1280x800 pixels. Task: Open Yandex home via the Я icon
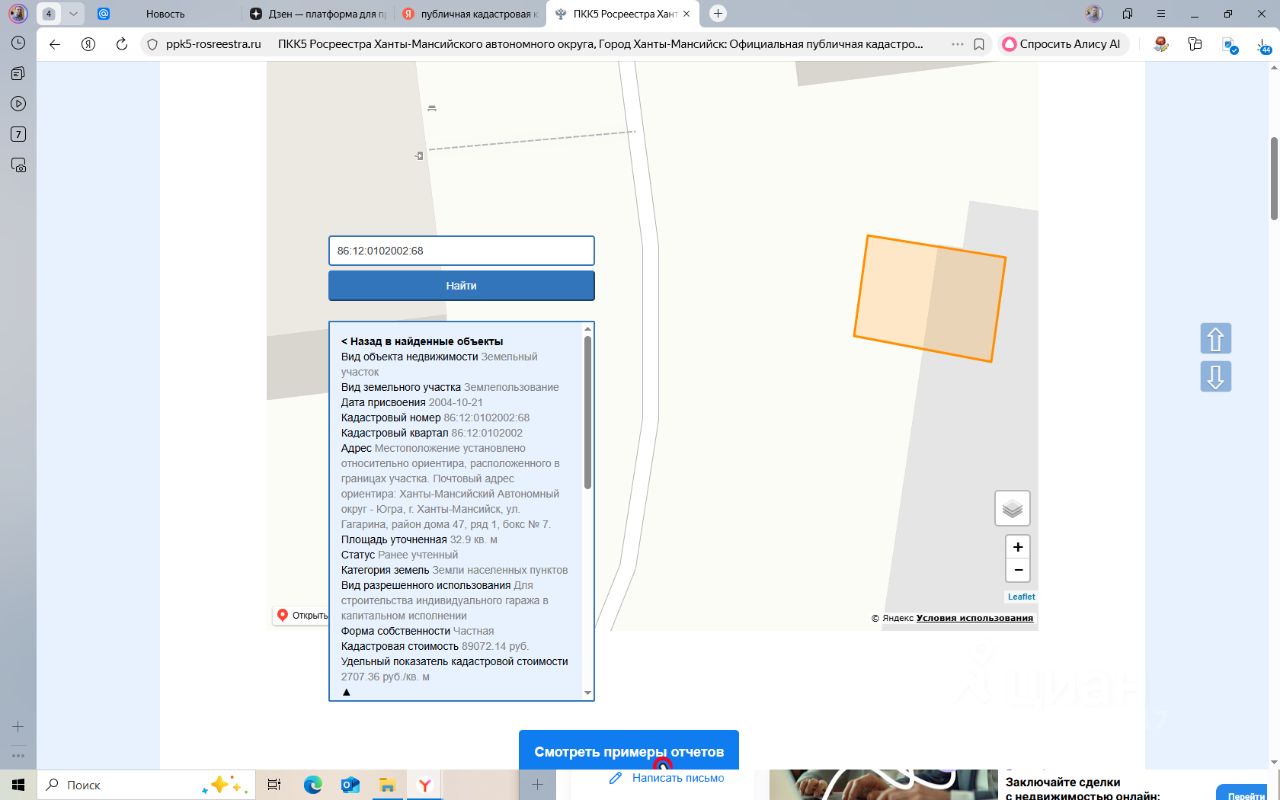point(88,44)
